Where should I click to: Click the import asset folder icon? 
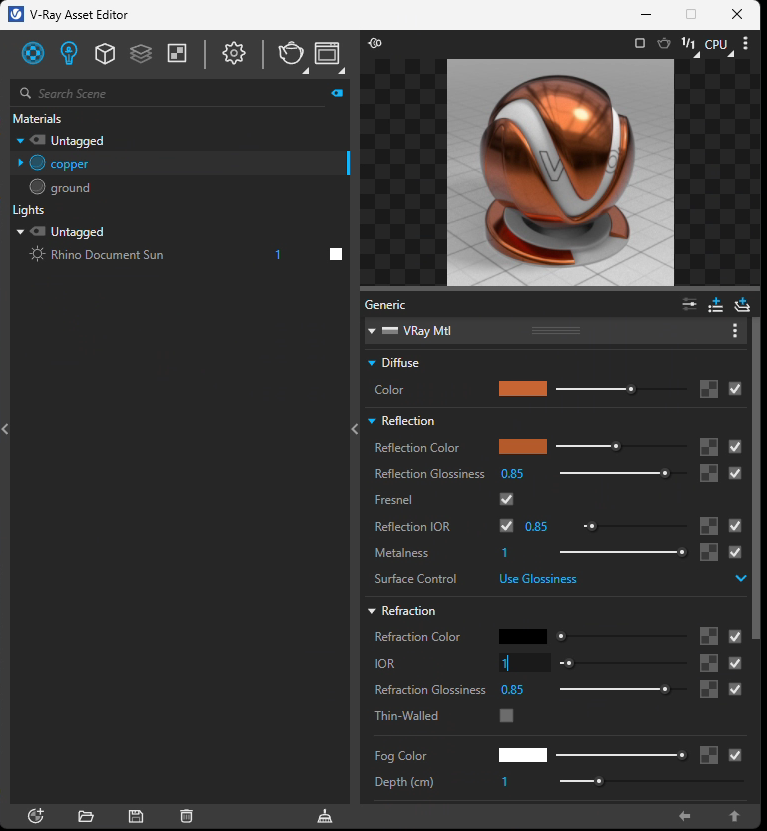click(86, 816)
